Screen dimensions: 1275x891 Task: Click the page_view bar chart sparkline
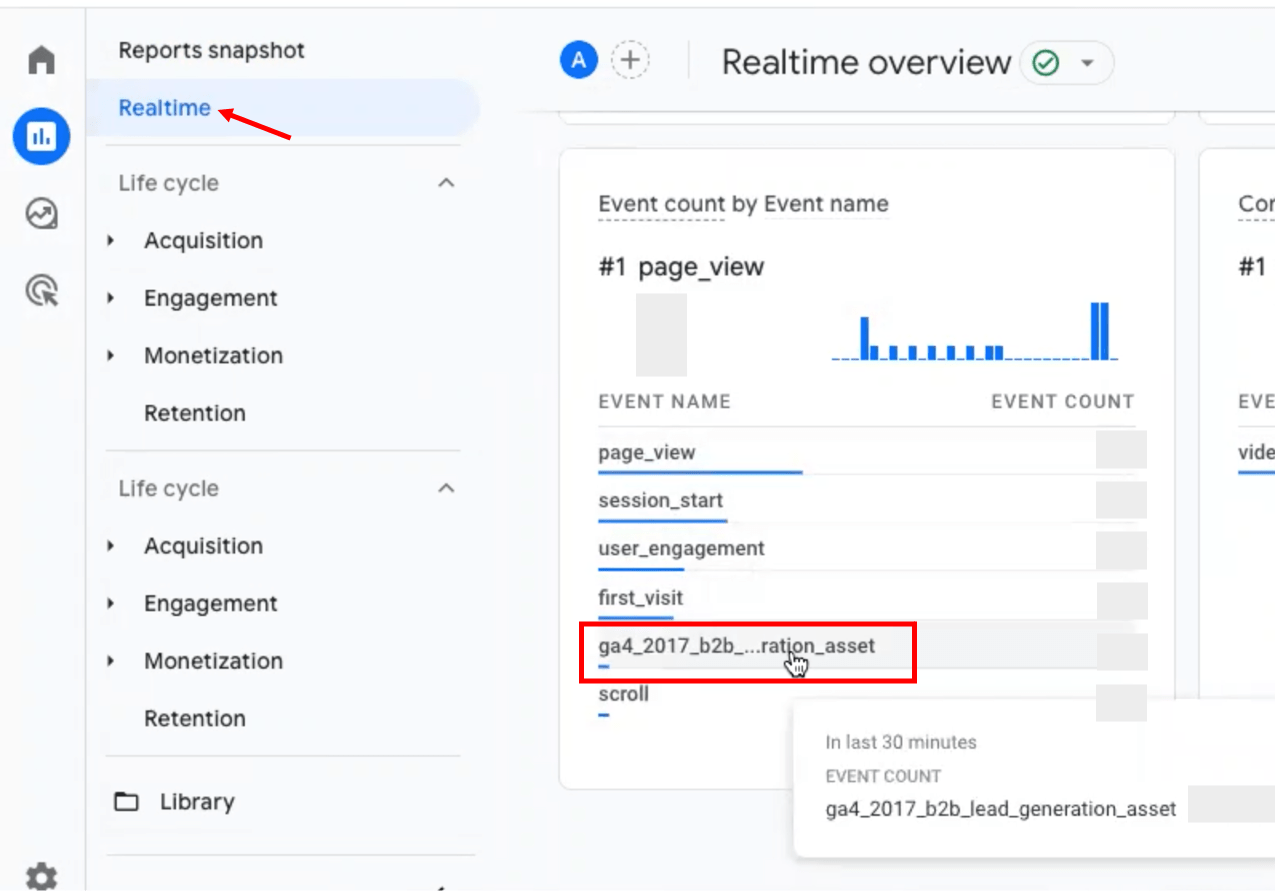(x=975, y=331)
